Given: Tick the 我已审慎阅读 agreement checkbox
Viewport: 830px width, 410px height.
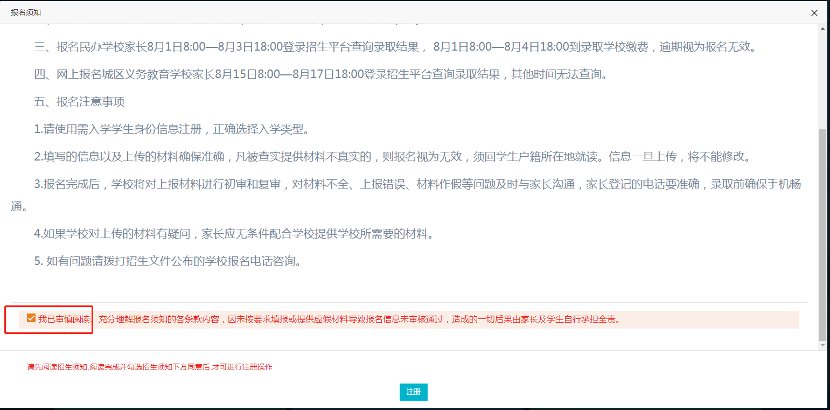Looking at the screenshot, I should 31,318.
